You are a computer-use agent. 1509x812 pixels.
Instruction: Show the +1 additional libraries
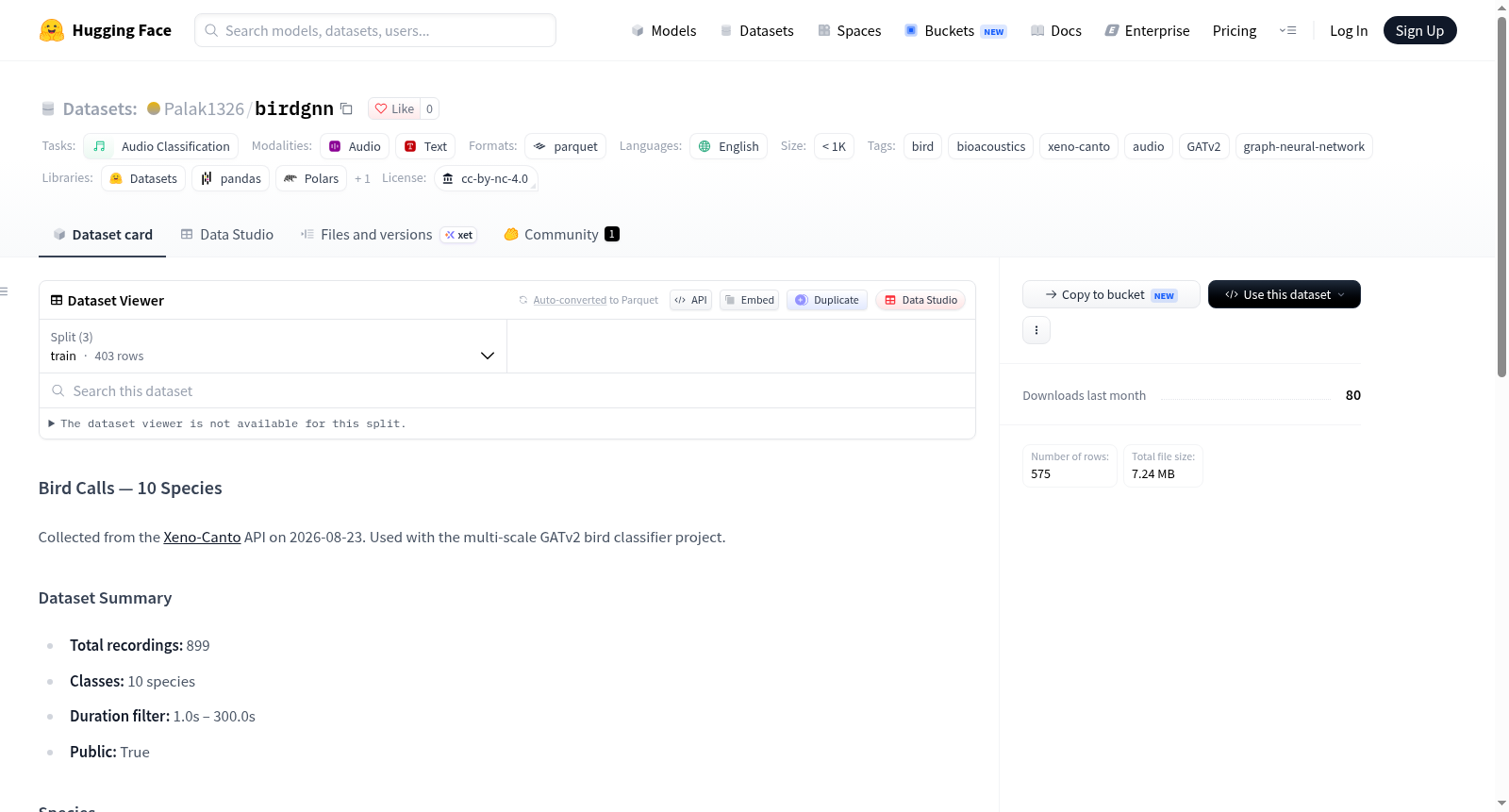pyautogui.click(x=362, y=178)
